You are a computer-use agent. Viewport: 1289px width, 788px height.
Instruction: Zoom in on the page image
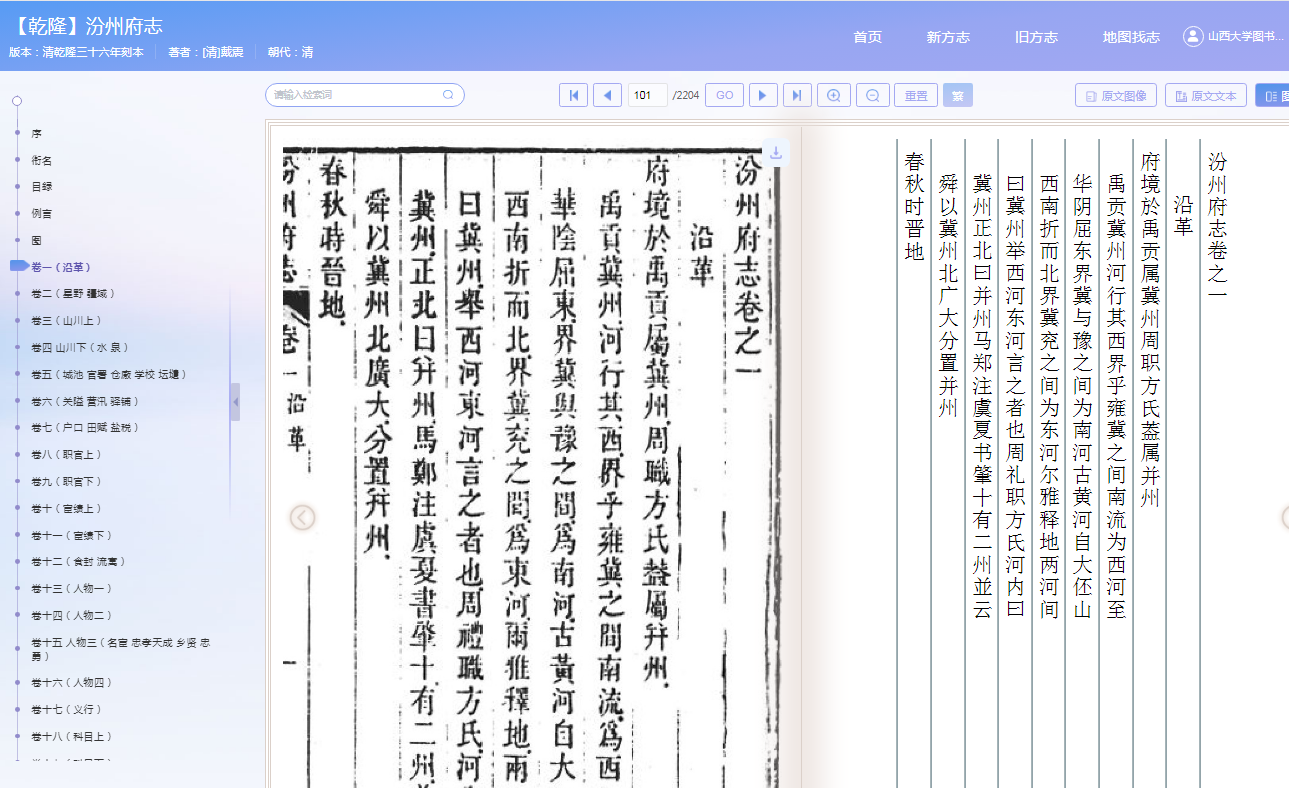click(833, 95)
